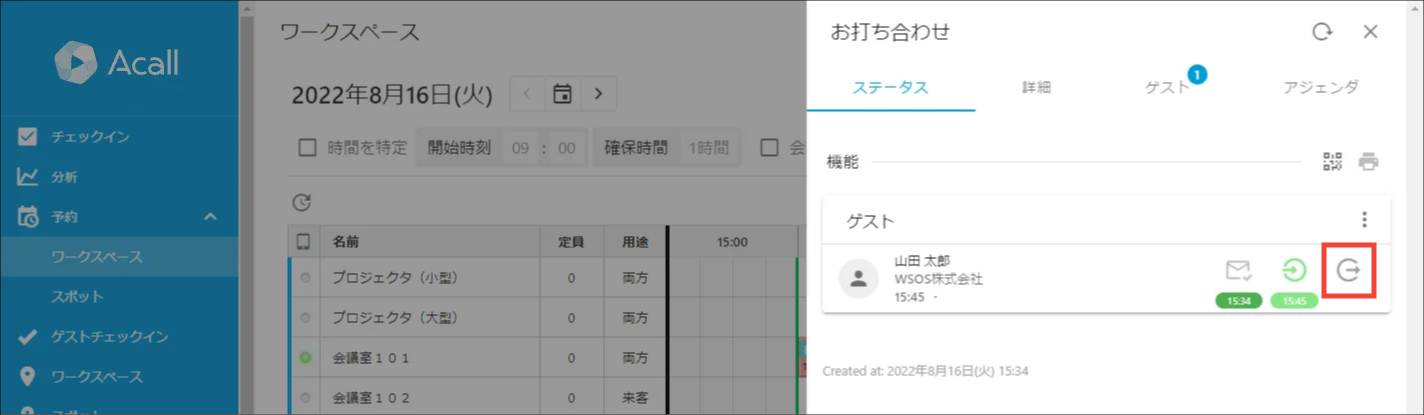Click the mail sent icon for 山田 太郎
The height and width of the screenshot is (415, 1424).
click(1239, 270)
